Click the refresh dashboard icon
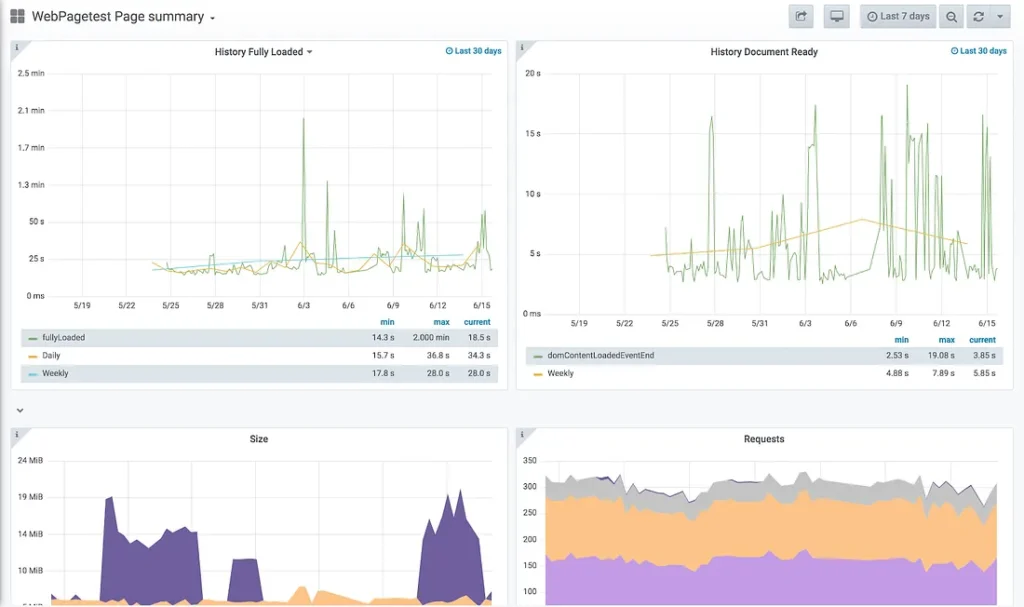 tap(979, 17)
